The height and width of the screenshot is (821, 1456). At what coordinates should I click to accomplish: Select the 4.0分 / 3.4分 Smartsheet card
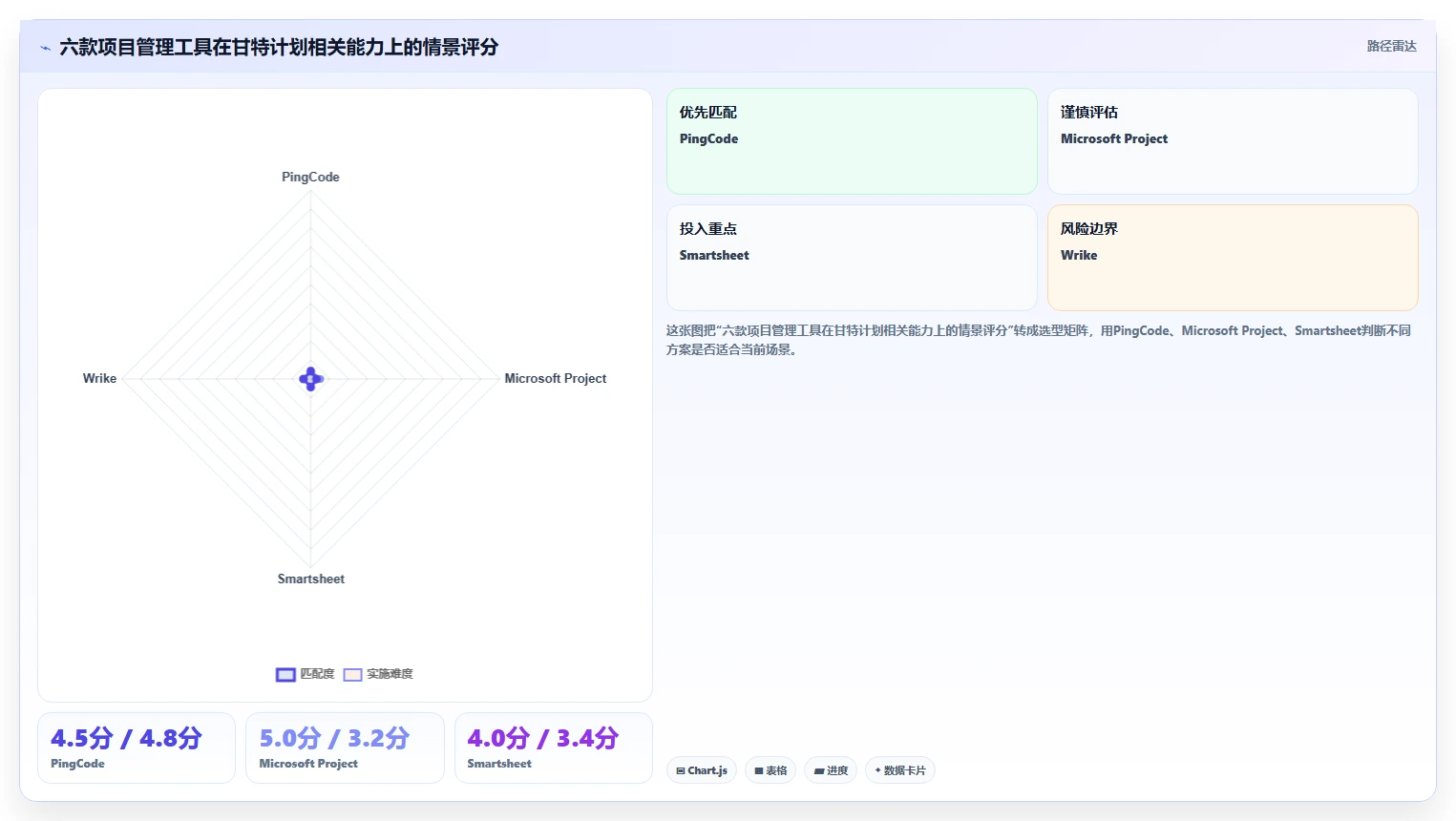(554, 747)
